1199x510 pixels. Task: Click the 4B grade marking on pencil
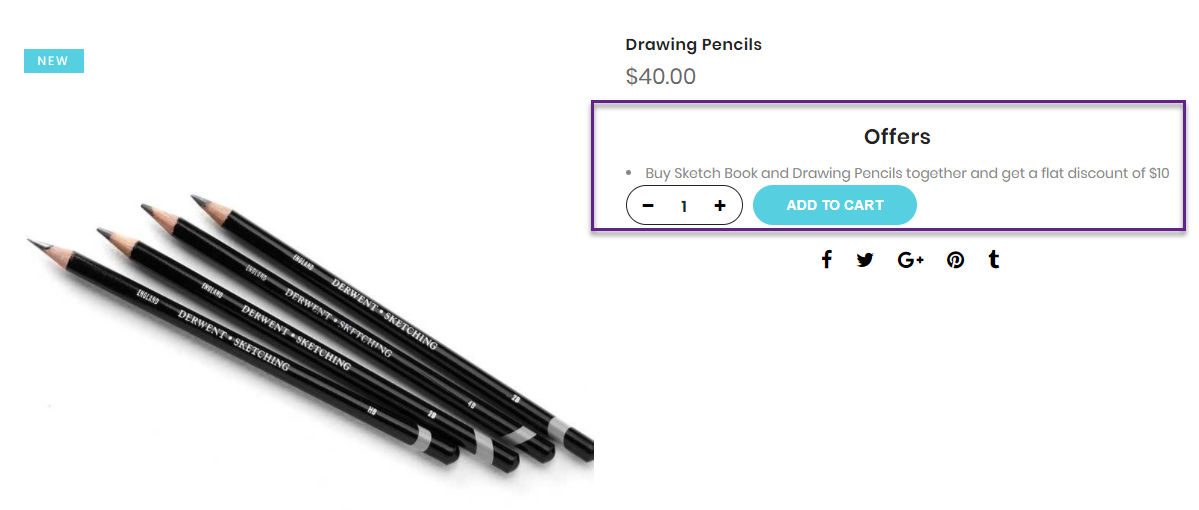click(x=471, y=404)
